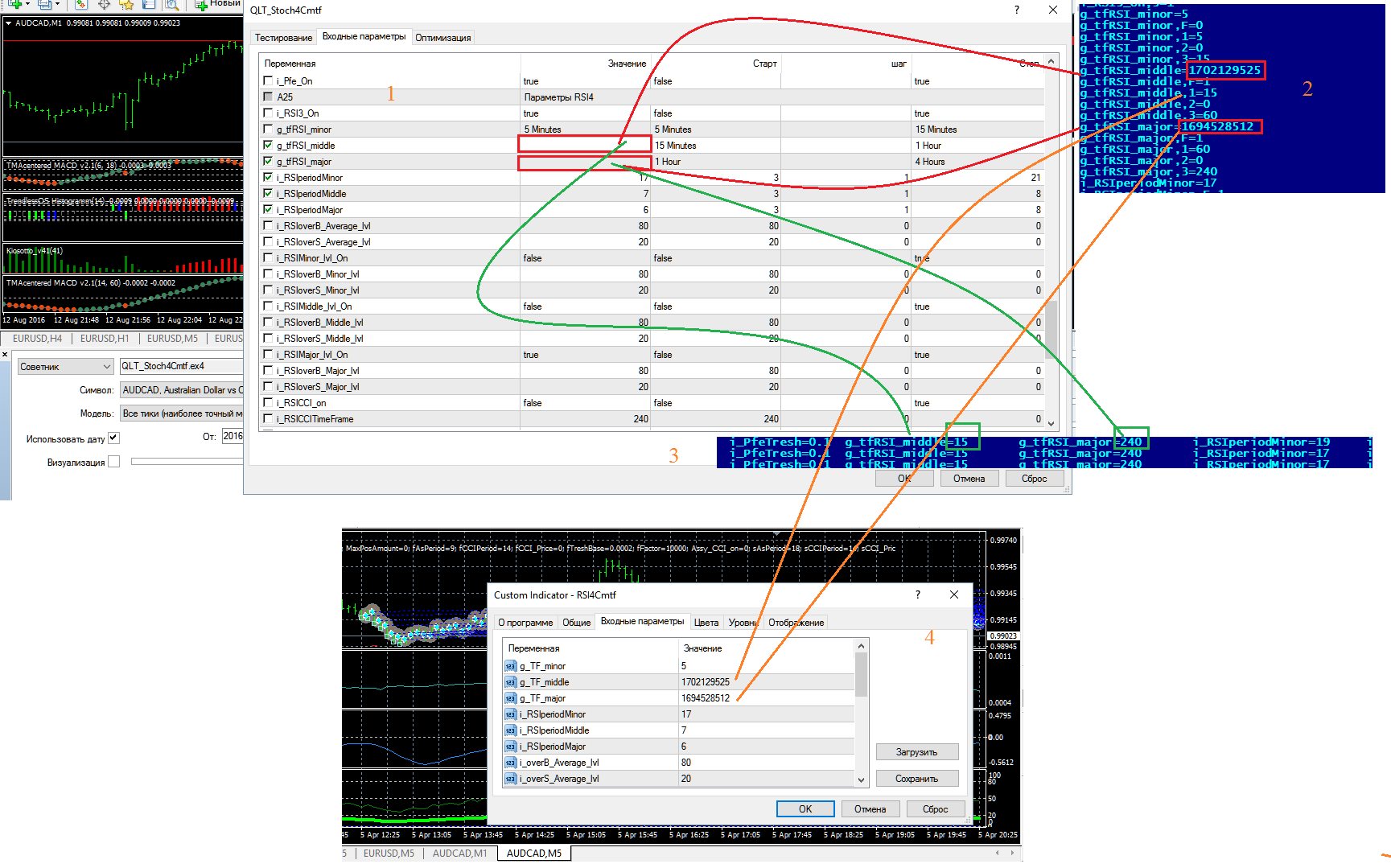Screen dimensions: 1391x868
Task: Click the i_overS_Average_lvl variable icon
Action: coord(510,779)
